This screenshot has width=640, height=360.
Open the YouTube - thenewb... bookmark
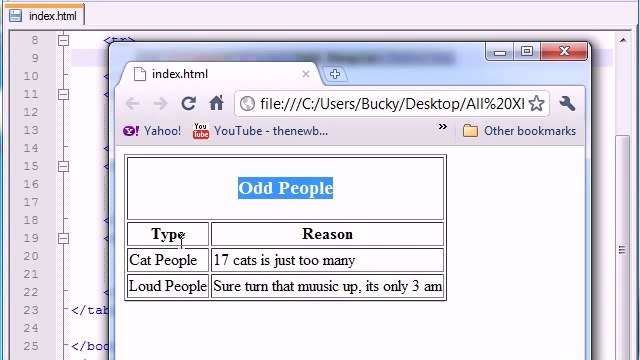pyautogui.click(x=260, y=131)
